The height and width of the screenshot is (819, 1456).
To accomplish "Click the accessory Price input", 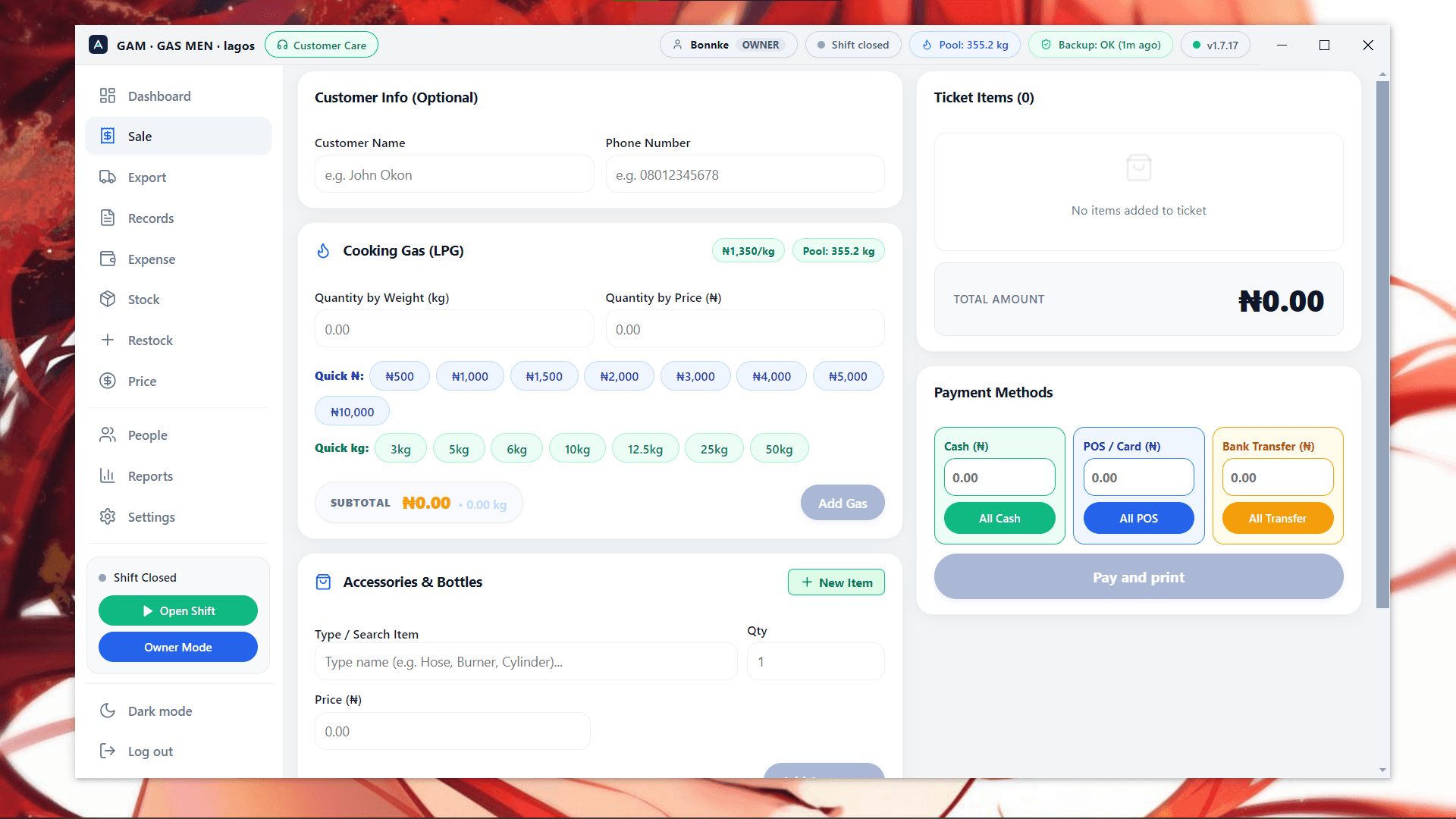I will [453, 731].
